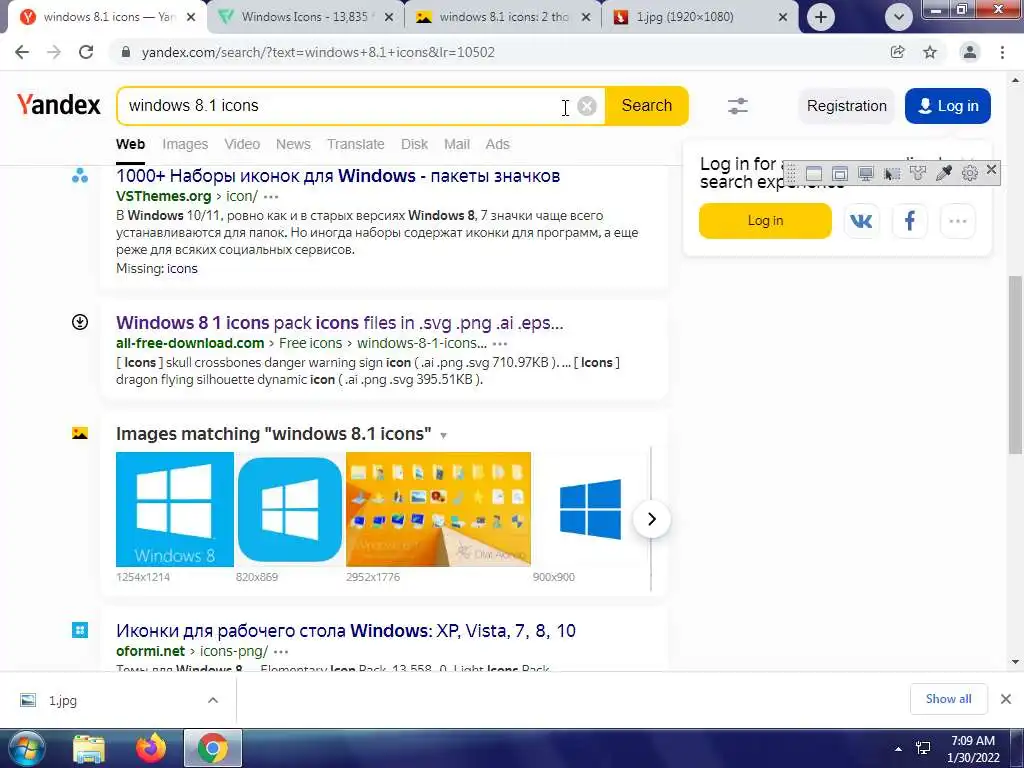
Task: Open the Images matching dropdown triangle
Action: click(443, 436)
